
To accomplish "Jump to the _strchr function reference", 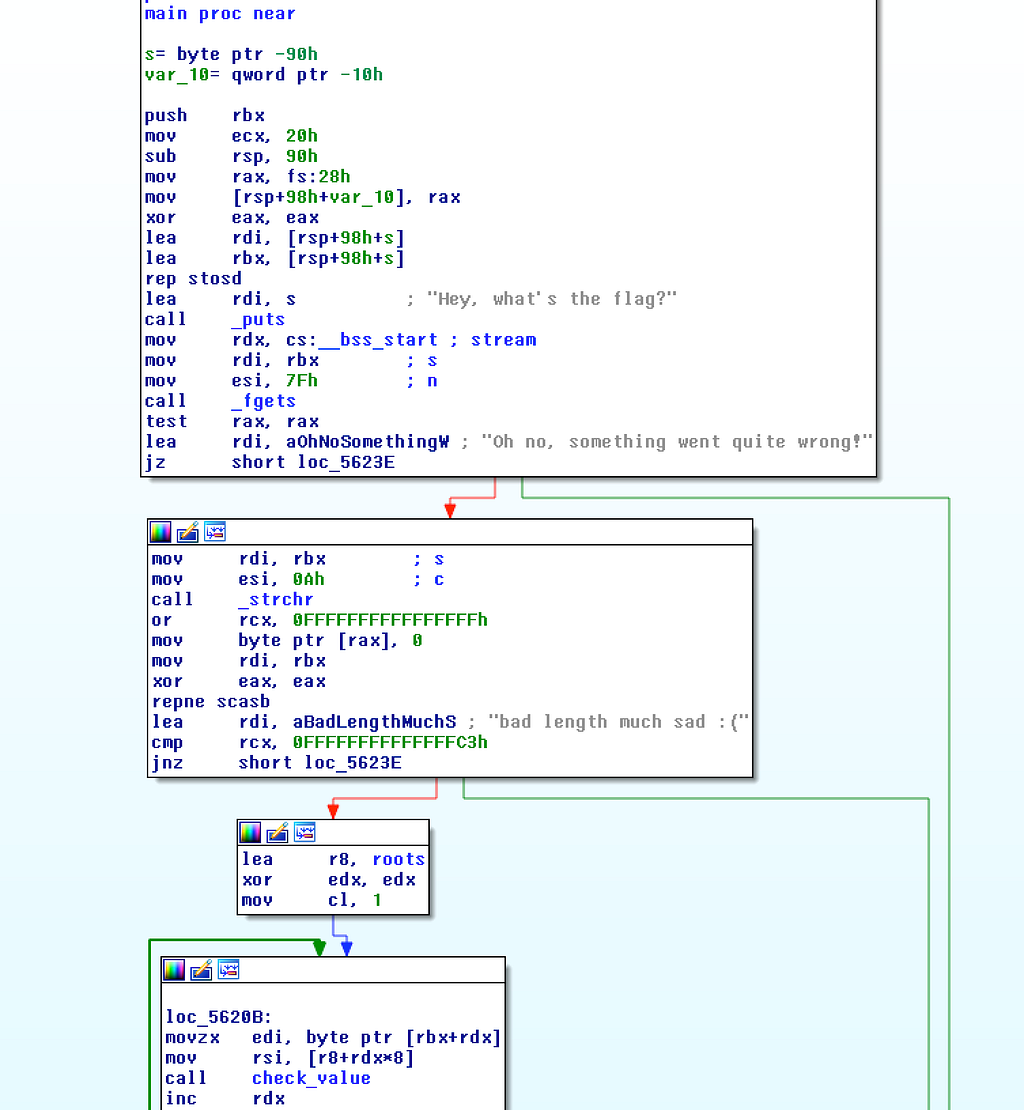I will click(x=275, y=600).
